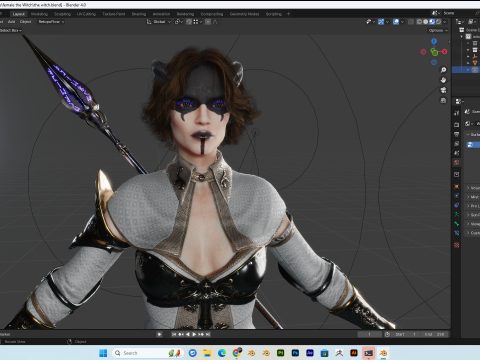Open the viewport Options dropdown

pyautogui.click(x=438, y=30)
